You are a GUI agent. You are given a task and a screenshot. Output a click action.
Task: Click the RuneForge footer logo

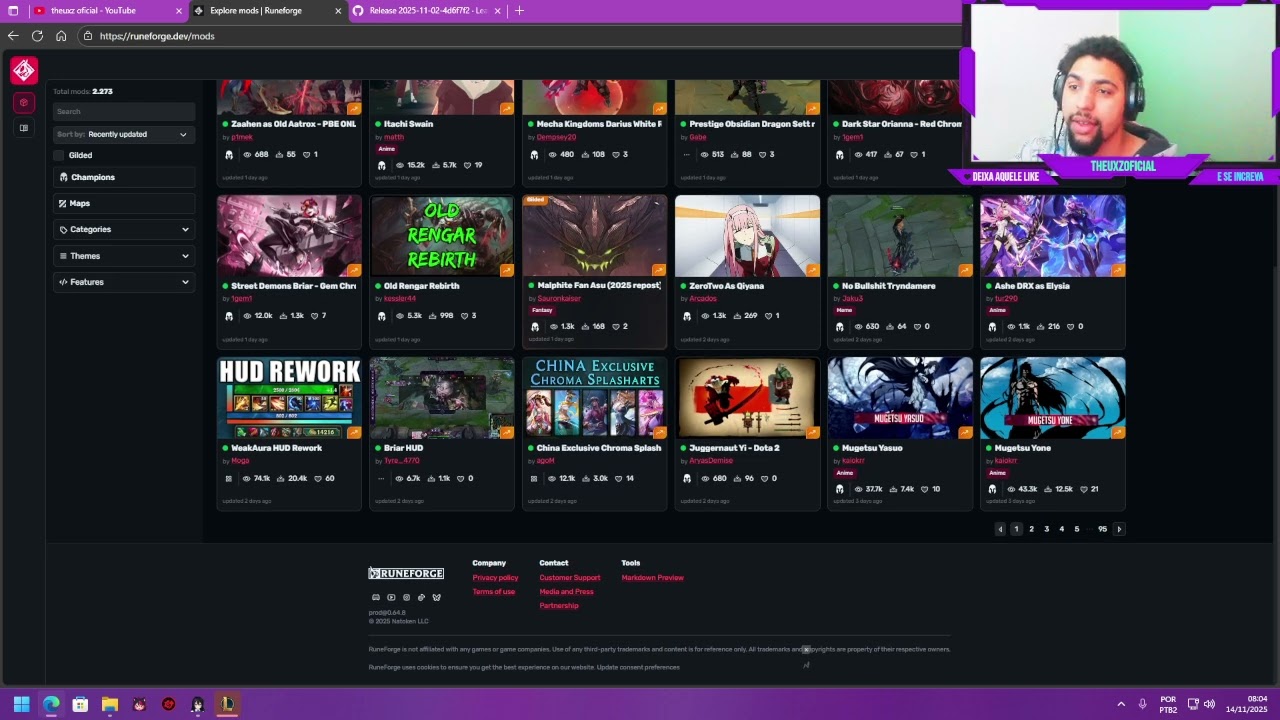point(406,573)
